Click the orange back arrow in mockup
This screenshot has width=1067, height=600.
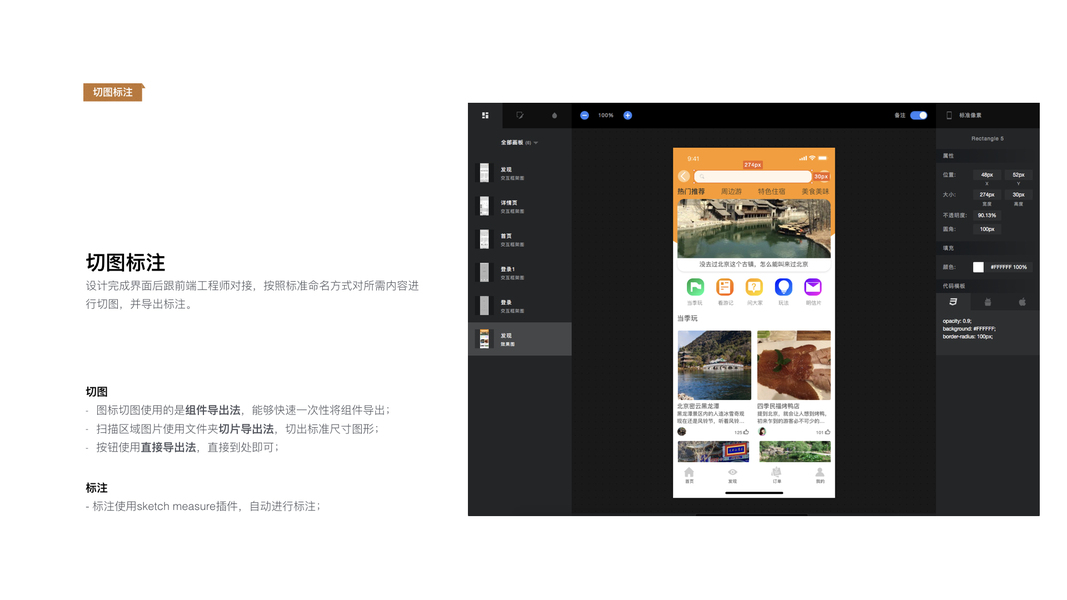tap(684, 176)
